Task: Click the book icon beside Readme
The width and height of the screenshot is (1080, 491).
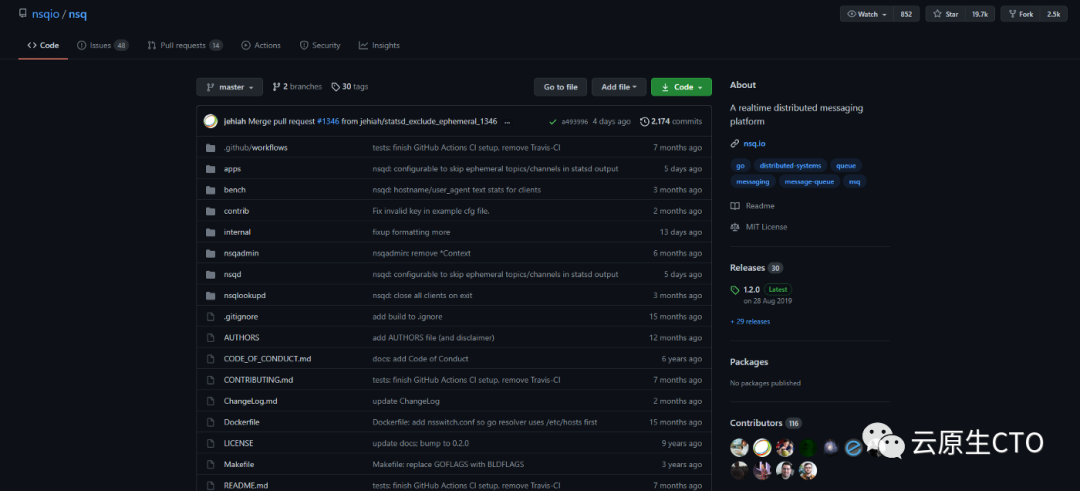Action: 735,206
